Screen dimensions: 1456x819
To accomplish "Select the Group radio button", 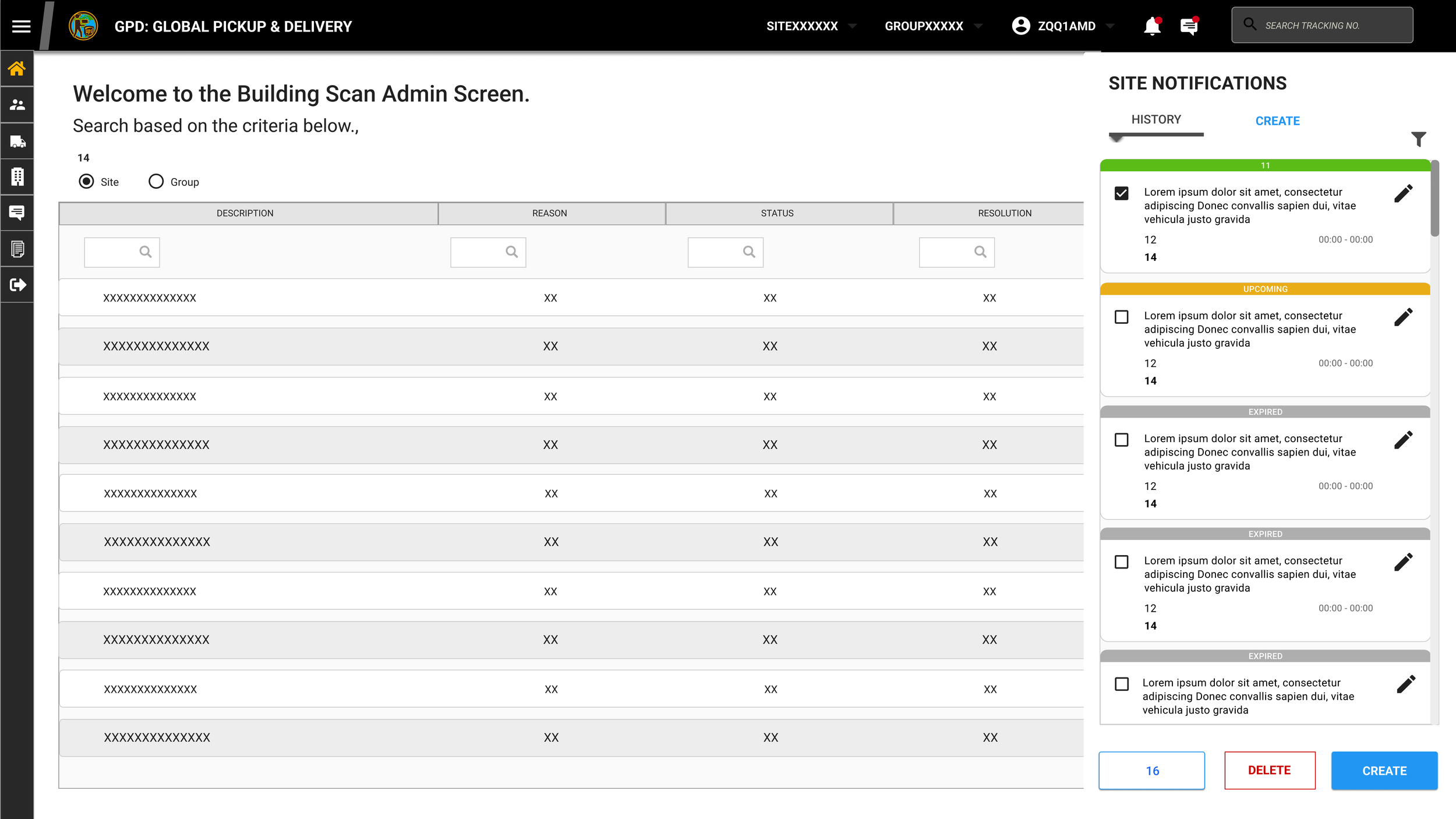I will coord(156,182).
